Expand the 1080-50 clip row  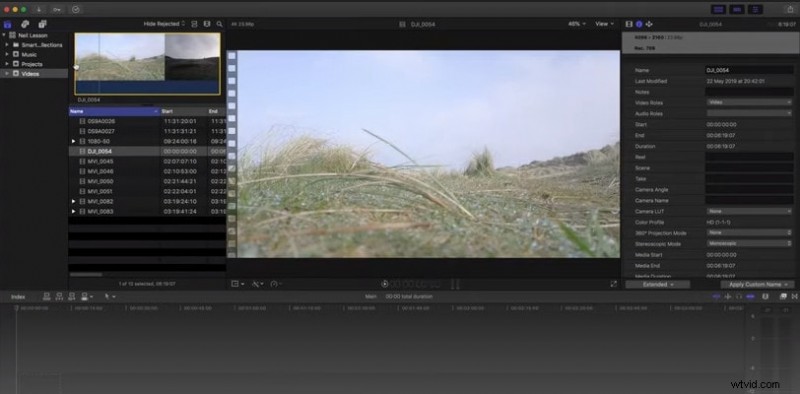coord(73,141)
